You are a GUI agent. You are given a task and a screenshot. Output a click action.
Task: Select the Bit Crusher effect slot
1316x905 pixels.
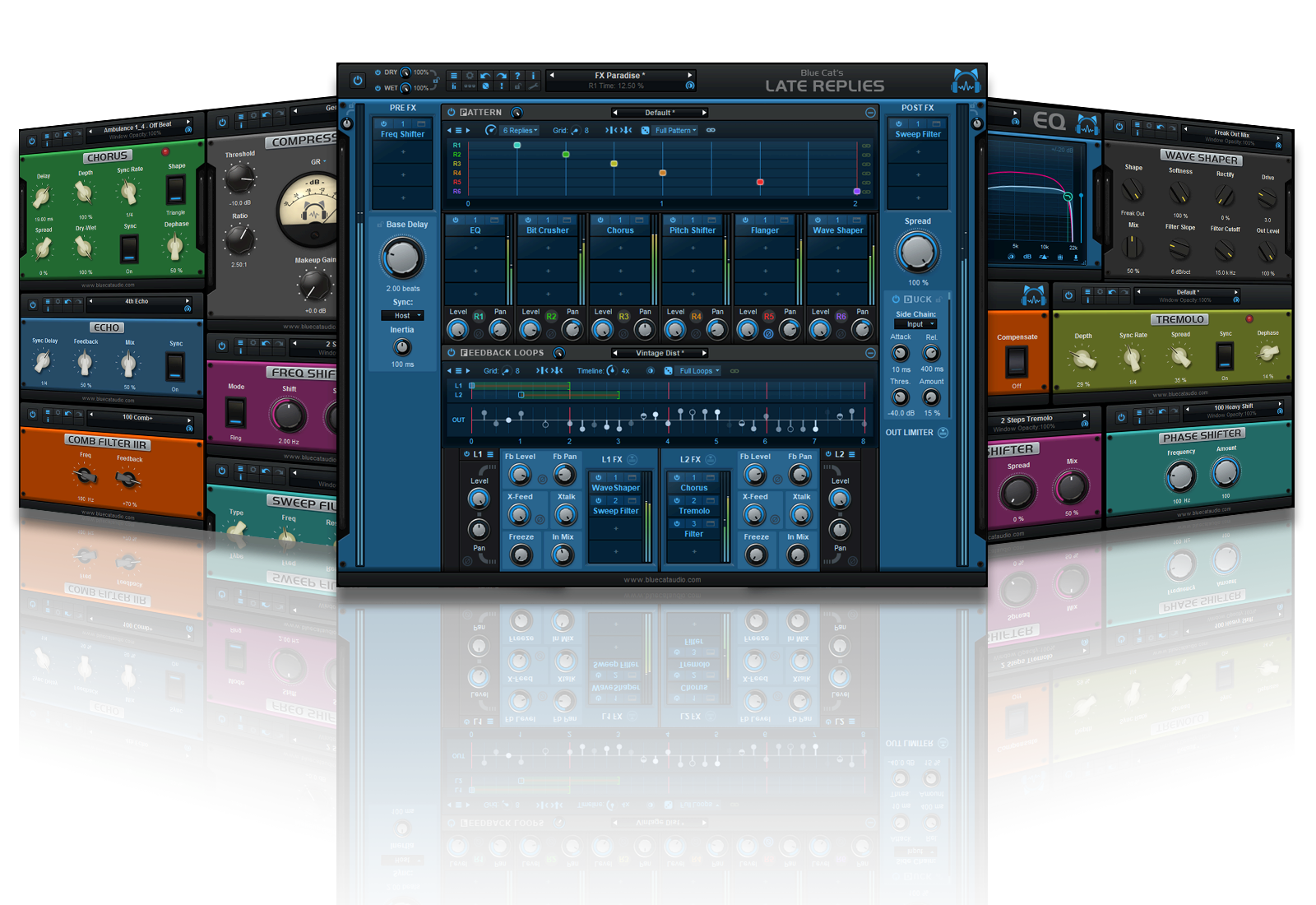point(548,230)
